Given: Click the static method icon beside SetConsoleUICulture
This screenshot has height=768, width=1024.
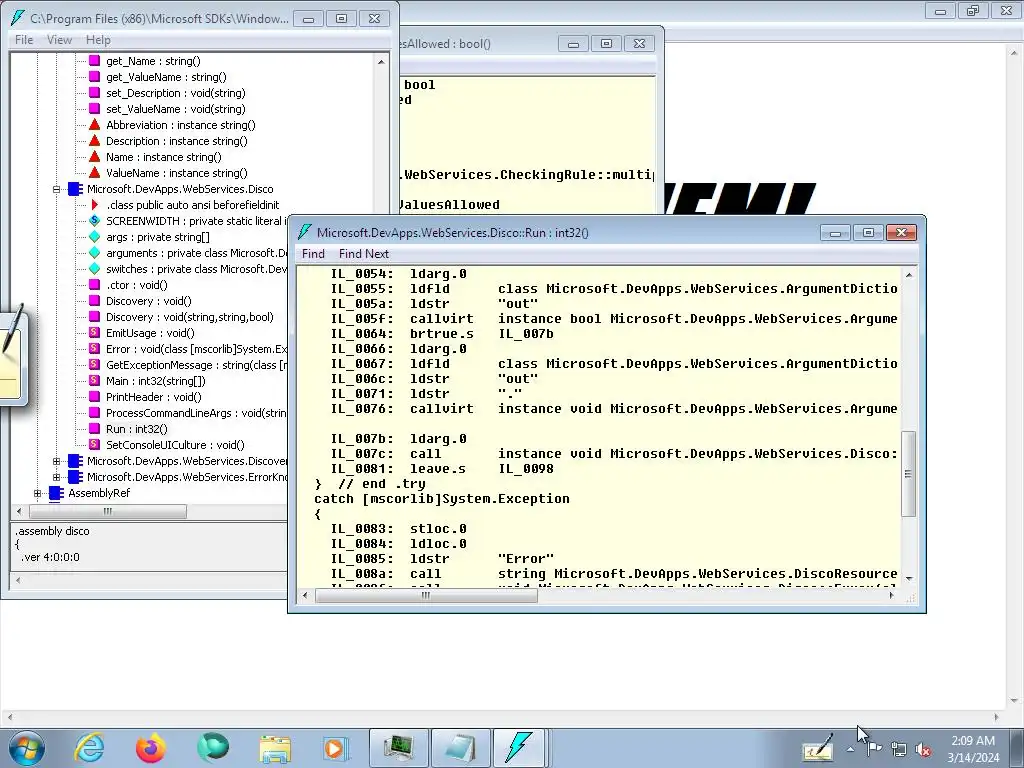Looking at the screenshot, I should tap(95, 445).
